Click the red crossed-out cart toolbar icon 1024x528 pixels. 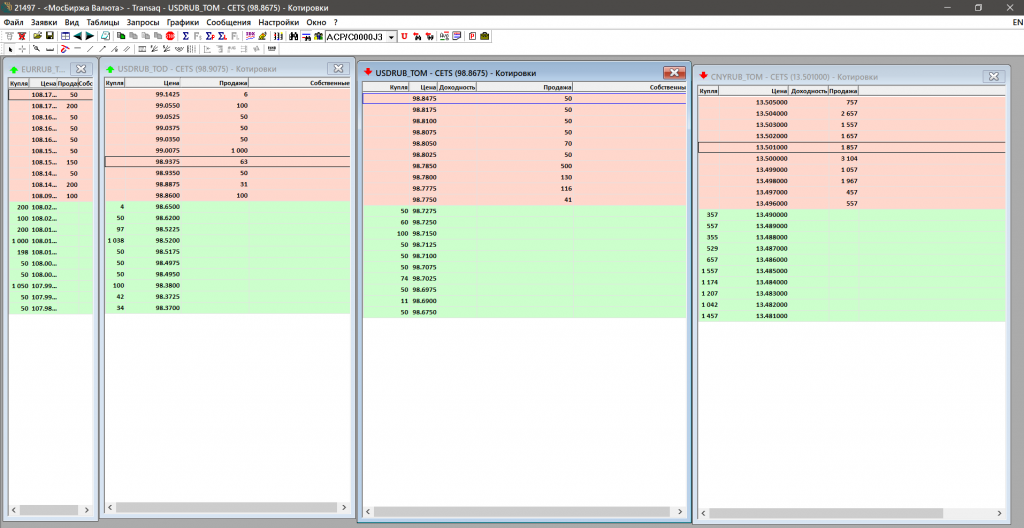(22, 36)
